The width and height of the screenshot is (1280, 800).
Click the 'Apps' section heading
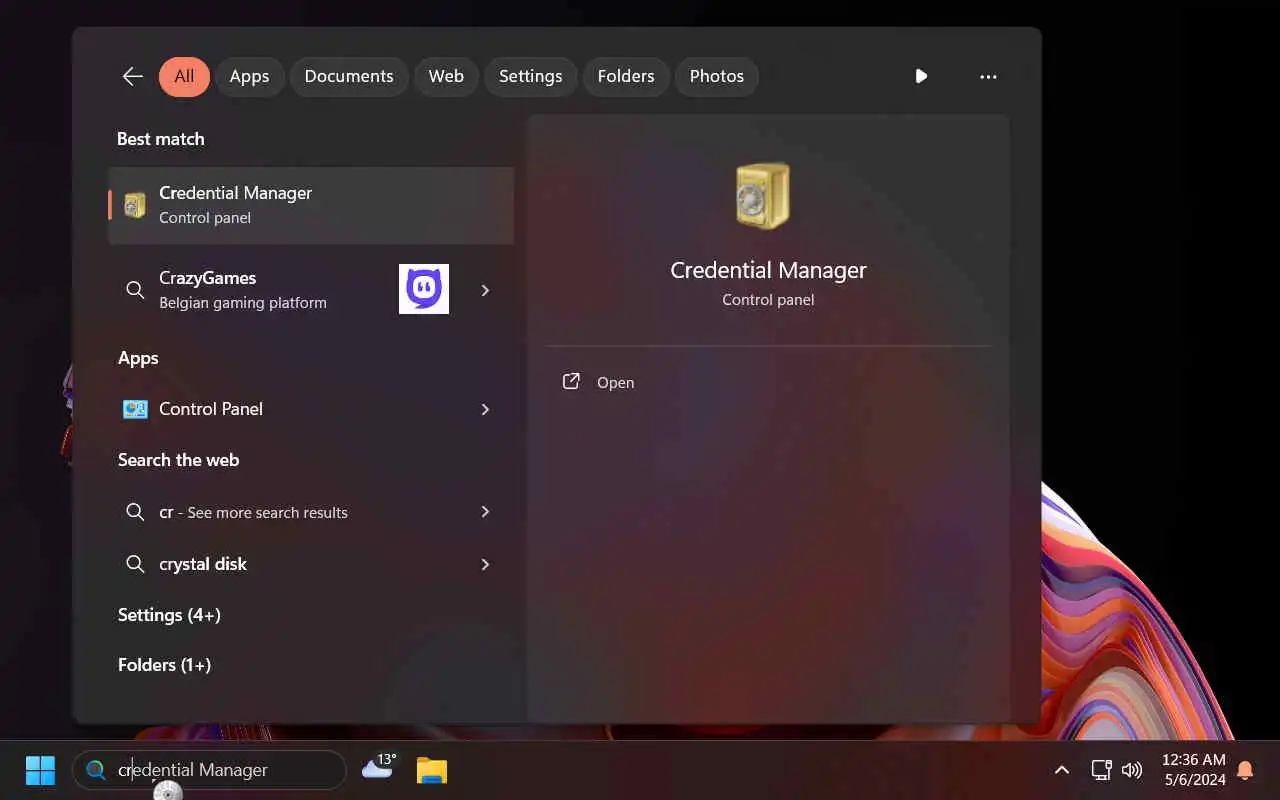tap(138, 358)
